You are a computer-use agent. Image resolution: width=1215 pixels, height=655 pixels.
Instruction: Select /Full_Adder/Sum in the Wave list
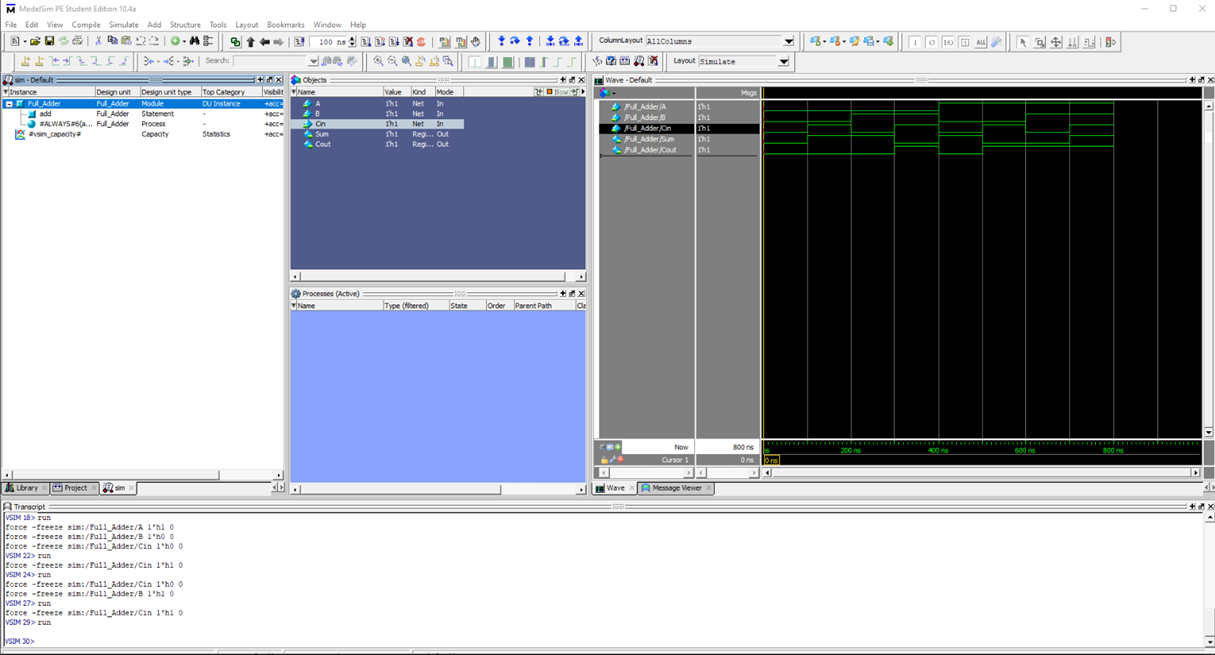tap(649, 139)
